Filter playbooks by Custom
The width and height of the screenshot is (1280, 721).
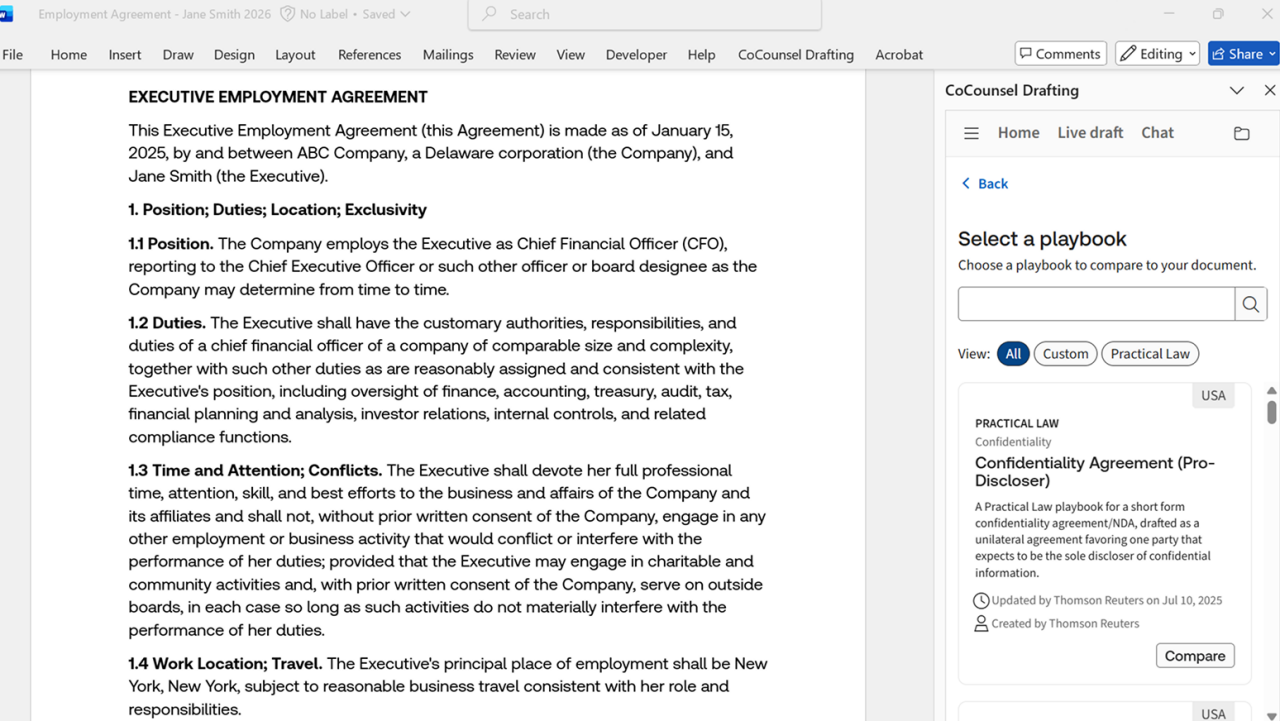point(1065,354)
